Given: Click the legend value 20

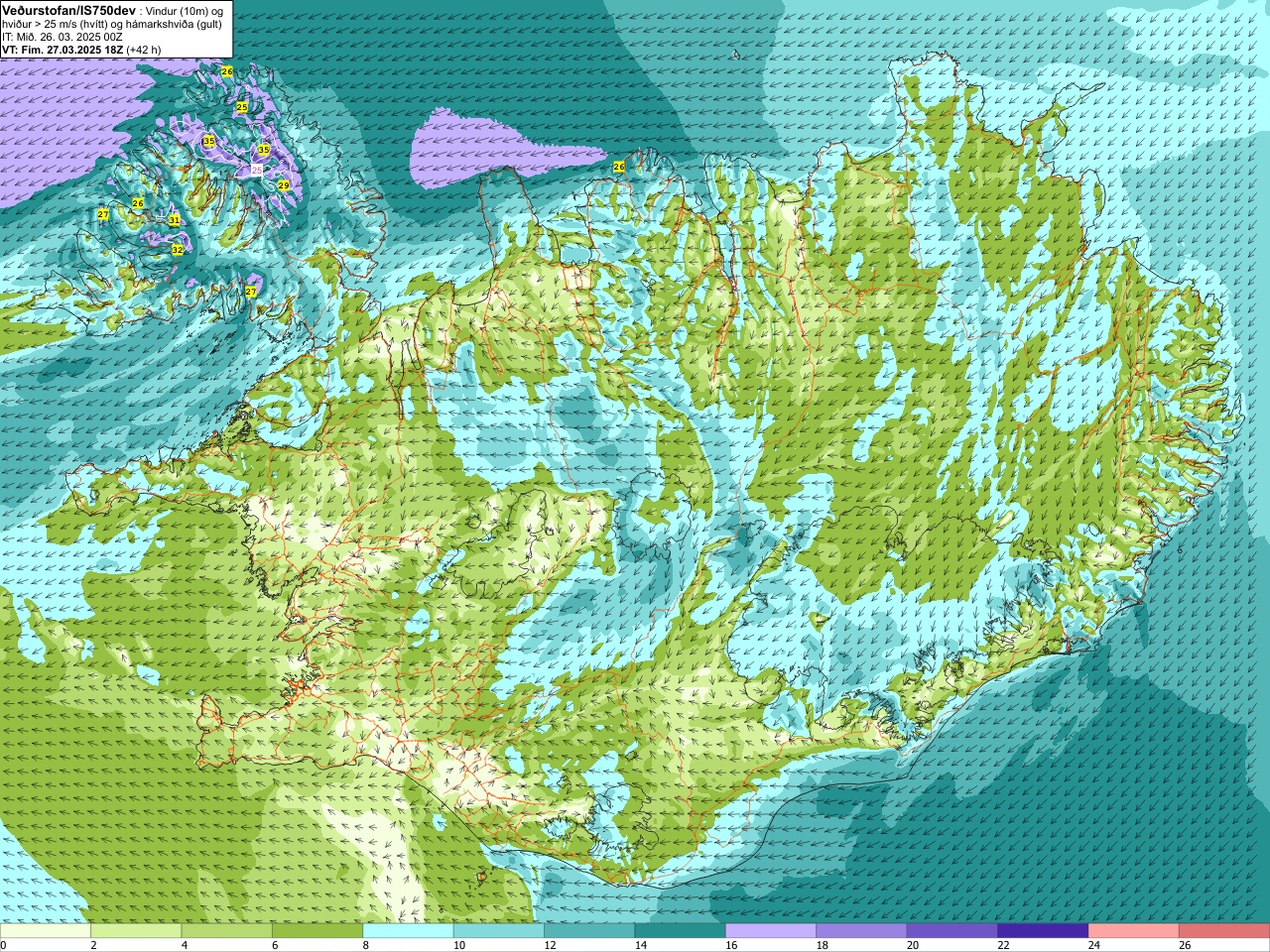Looking at the screenshot, I should tap(913, 945).
